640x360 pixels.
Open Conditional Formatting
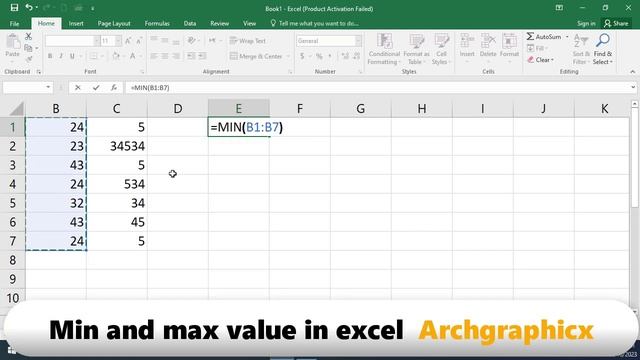point(384,49)
